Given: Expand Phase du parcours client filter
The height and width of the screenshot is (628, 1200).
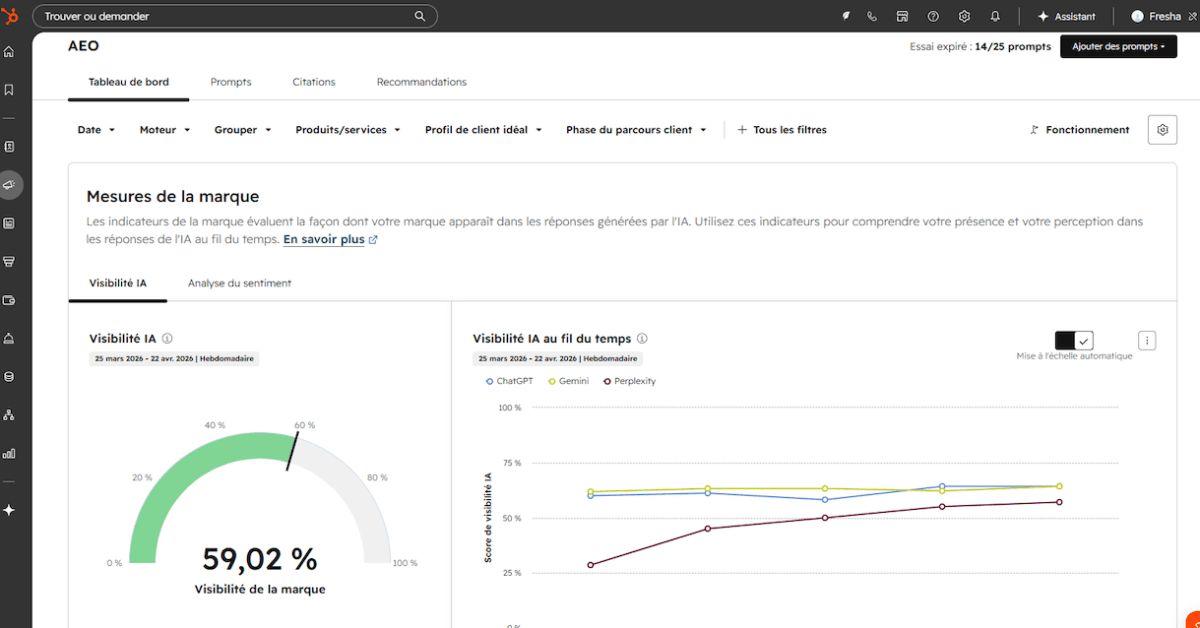Looking at the screenshot, I should 637,130.
